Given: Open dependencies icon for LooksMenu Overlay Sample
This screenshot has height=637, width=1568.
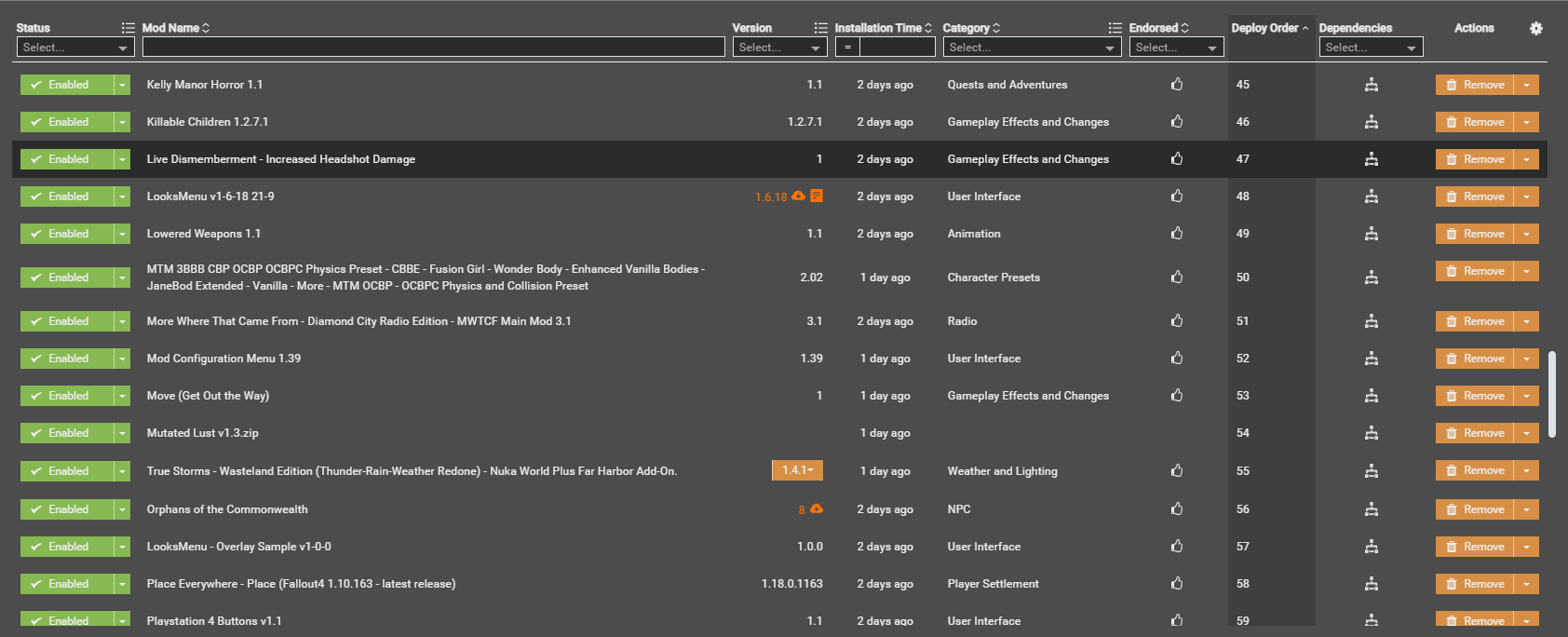Looking at the screenshot, I should coord(1371,547).
